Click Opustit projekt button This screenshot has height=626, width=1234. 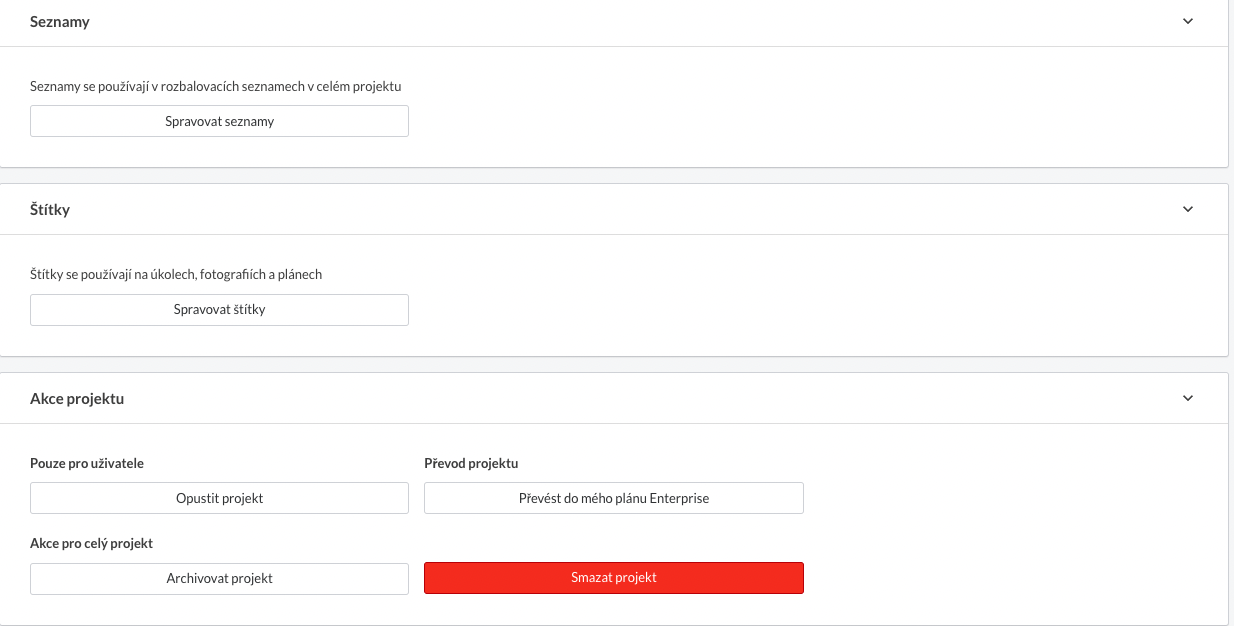pyautogui.click(x=219, y=498)
